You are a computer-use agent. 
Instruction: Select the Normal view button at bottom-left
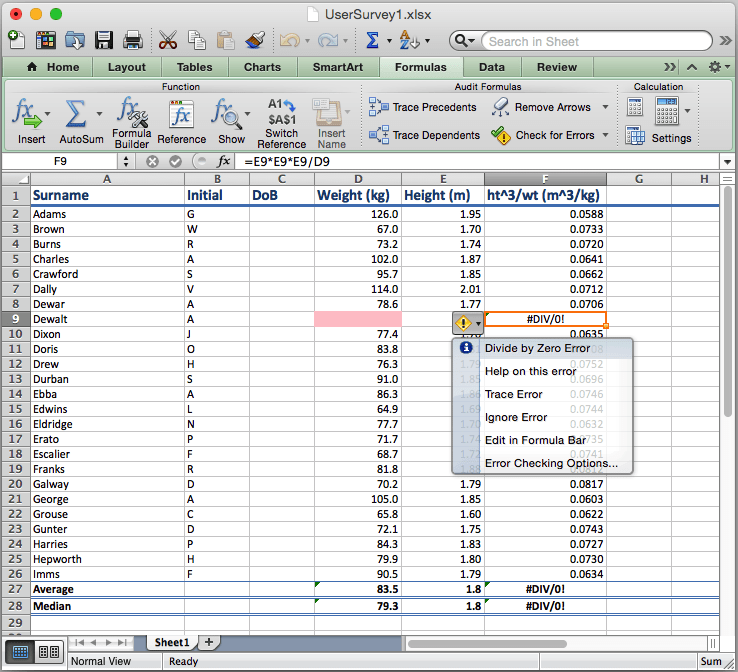coord(20,652)
